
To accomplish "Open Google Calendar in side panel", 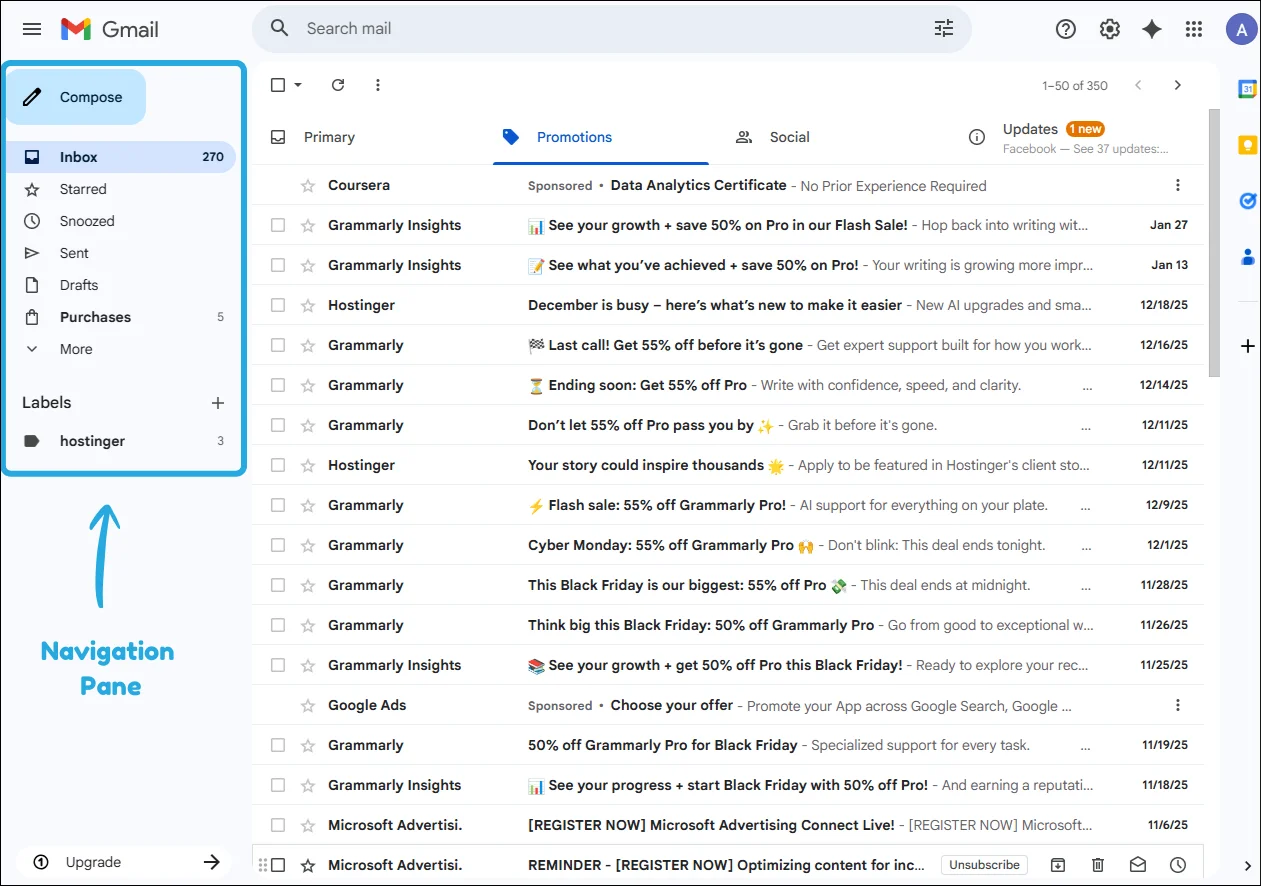I will coord(1247,89).
